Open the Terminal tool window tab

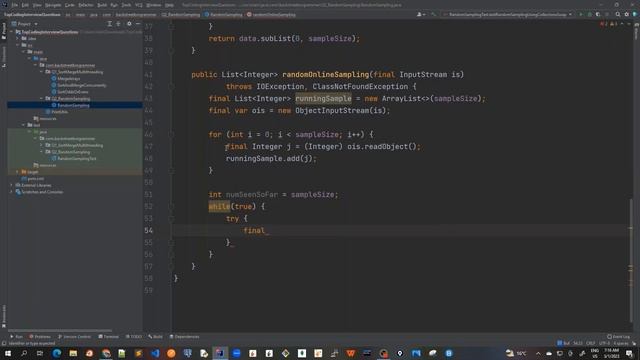pyautogui.click(x=109, y=337)
